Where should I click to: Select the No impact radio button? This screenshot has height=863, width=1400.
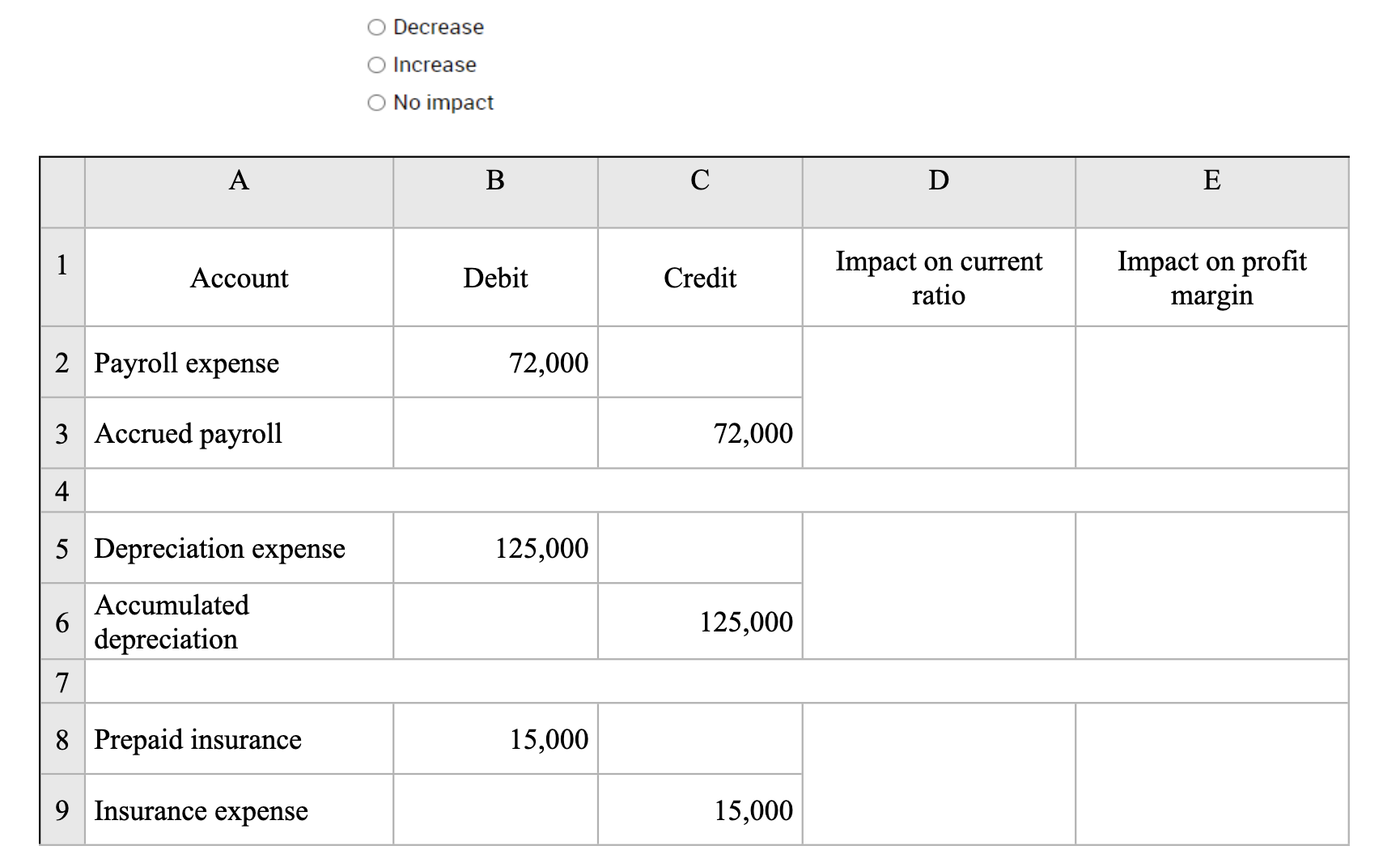(375, 102)
